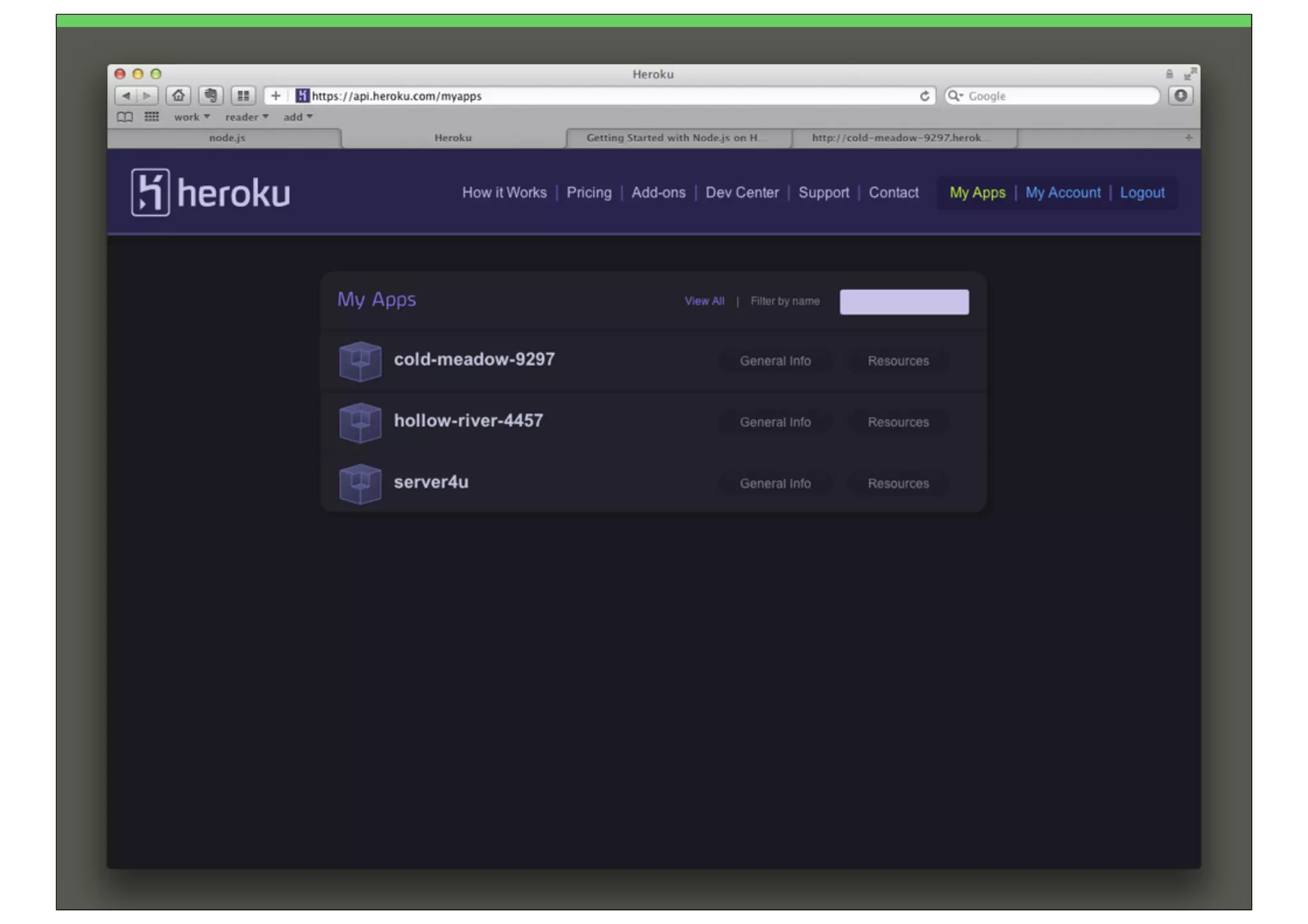Screen dimensions: 1308x924
Task: Click the reload page icon
Action: [x=924, y=96]
